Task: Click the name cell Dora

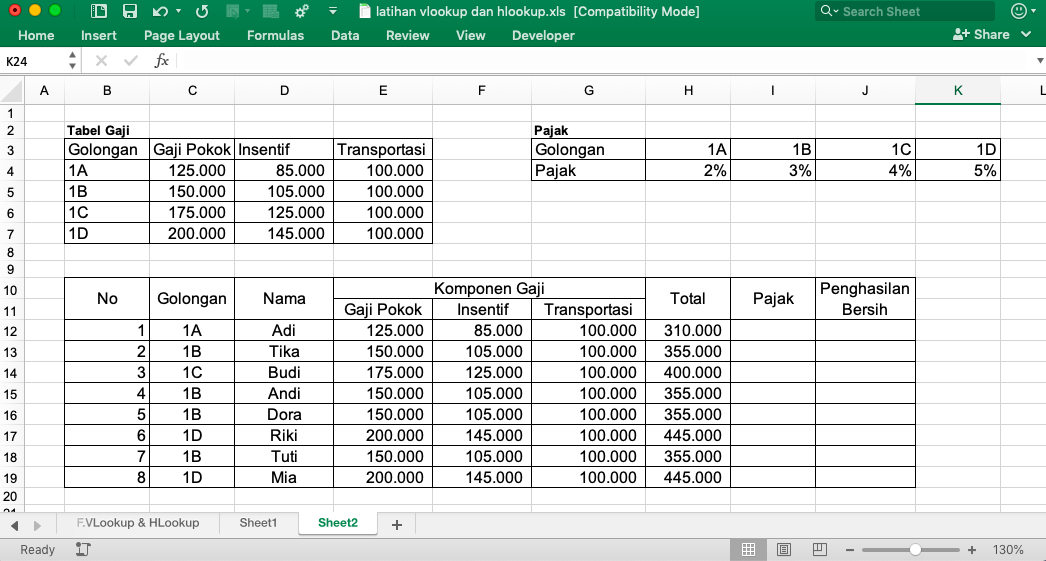Action: click(284, 415)
